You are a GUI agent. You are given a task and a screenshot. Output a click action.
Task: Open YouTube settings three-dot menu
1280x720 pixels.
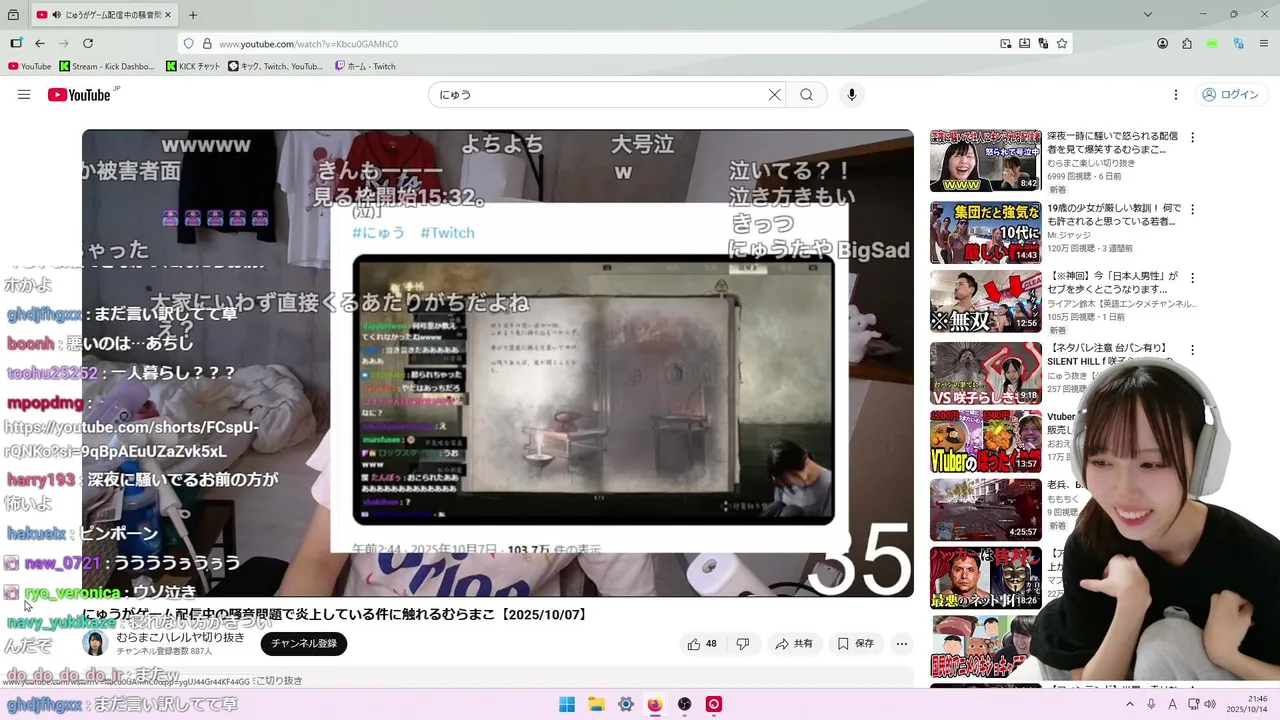click(x=1176, y=95)
